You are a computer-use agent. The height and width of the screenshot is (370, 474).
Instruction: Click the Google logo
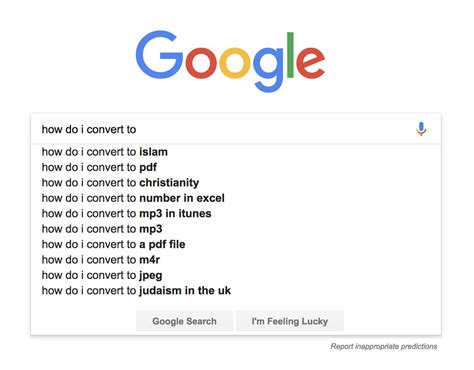pos(230,61)
